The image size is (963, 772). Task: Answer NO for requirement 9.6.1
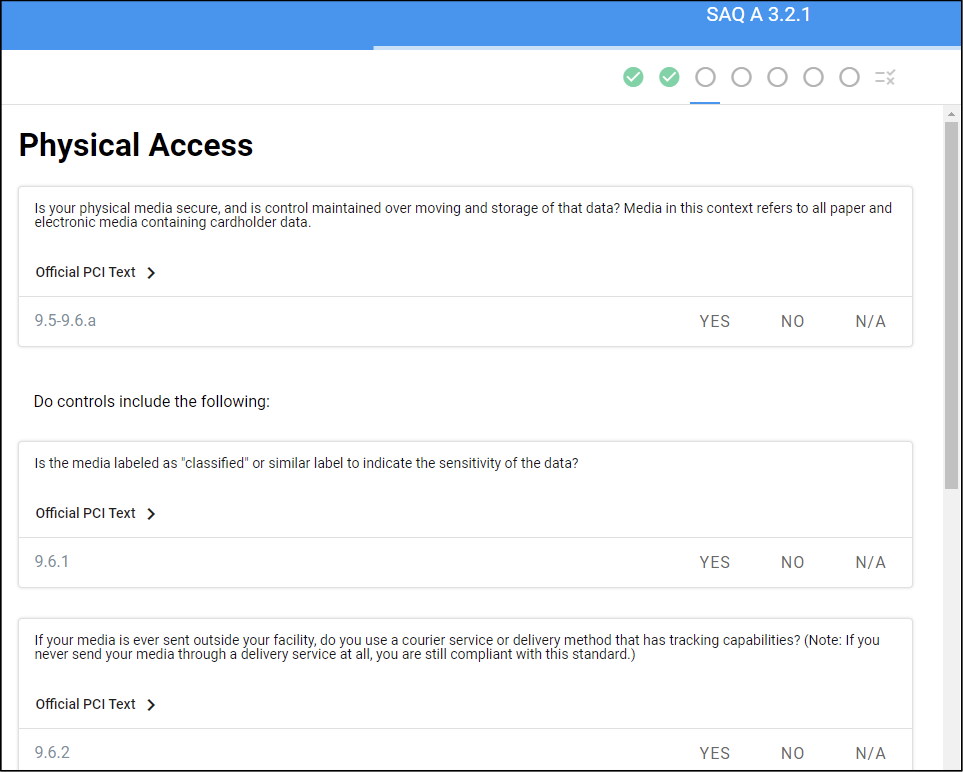click(x=792, y=562)
